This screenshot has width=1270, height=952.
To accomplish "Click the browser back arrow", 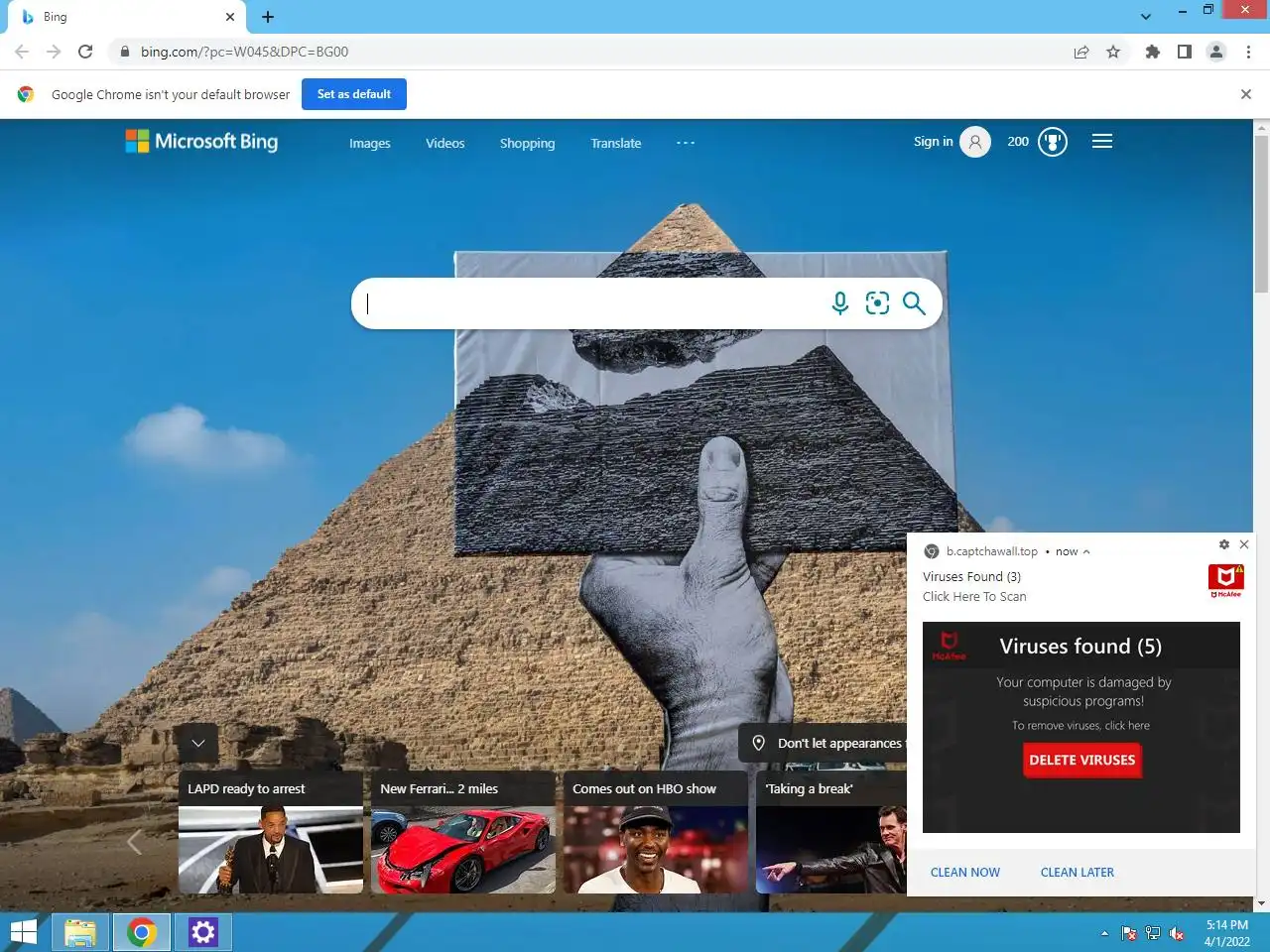I will pos(22,52).
